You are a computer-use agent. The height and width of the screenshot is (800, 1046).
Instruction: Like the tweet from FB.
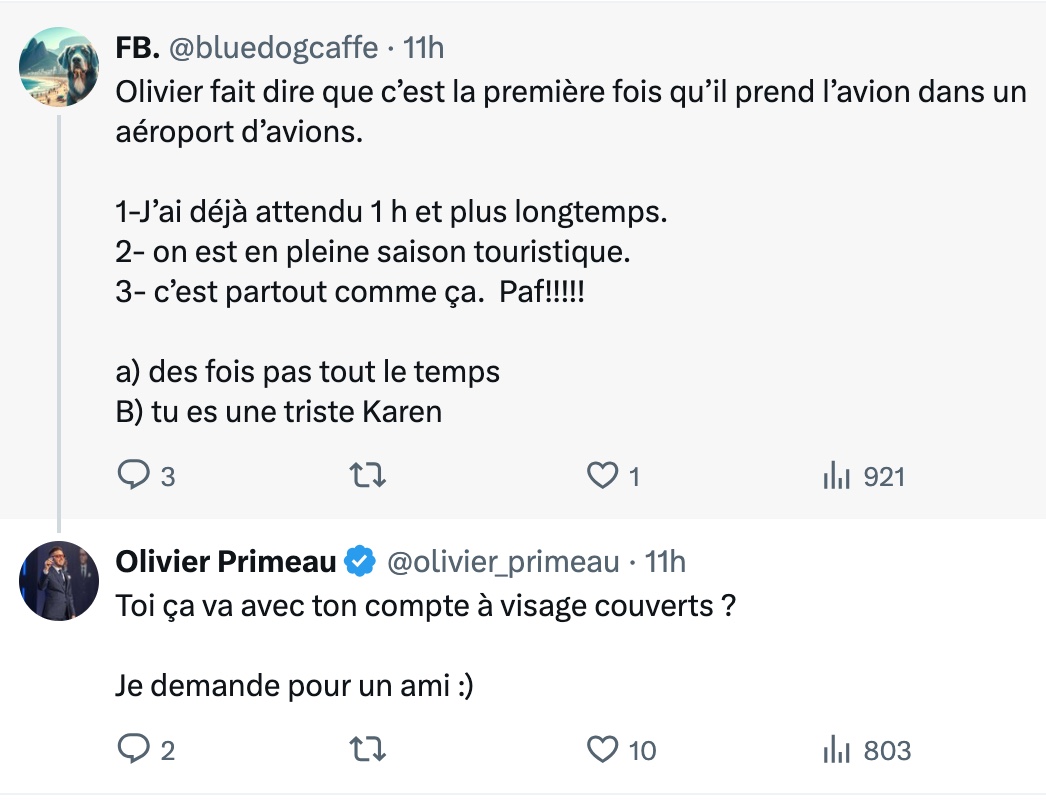(602, 476)
